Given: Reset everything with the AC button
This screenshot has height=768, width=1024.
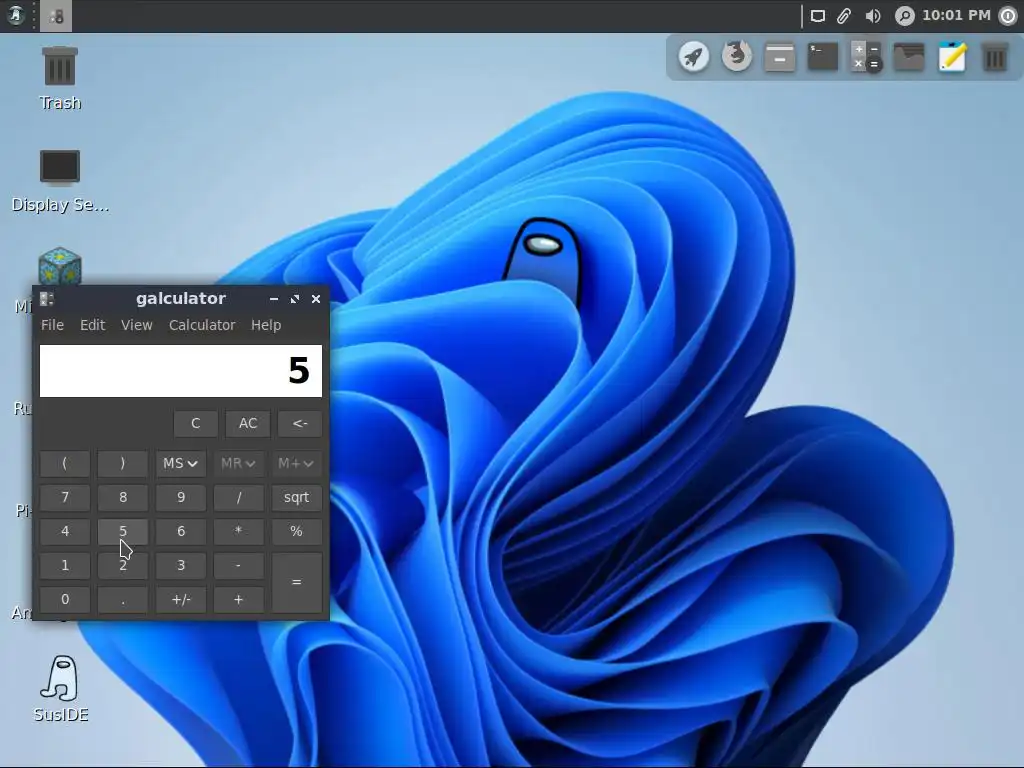Looking at the screenshot, I should (248, 423).
